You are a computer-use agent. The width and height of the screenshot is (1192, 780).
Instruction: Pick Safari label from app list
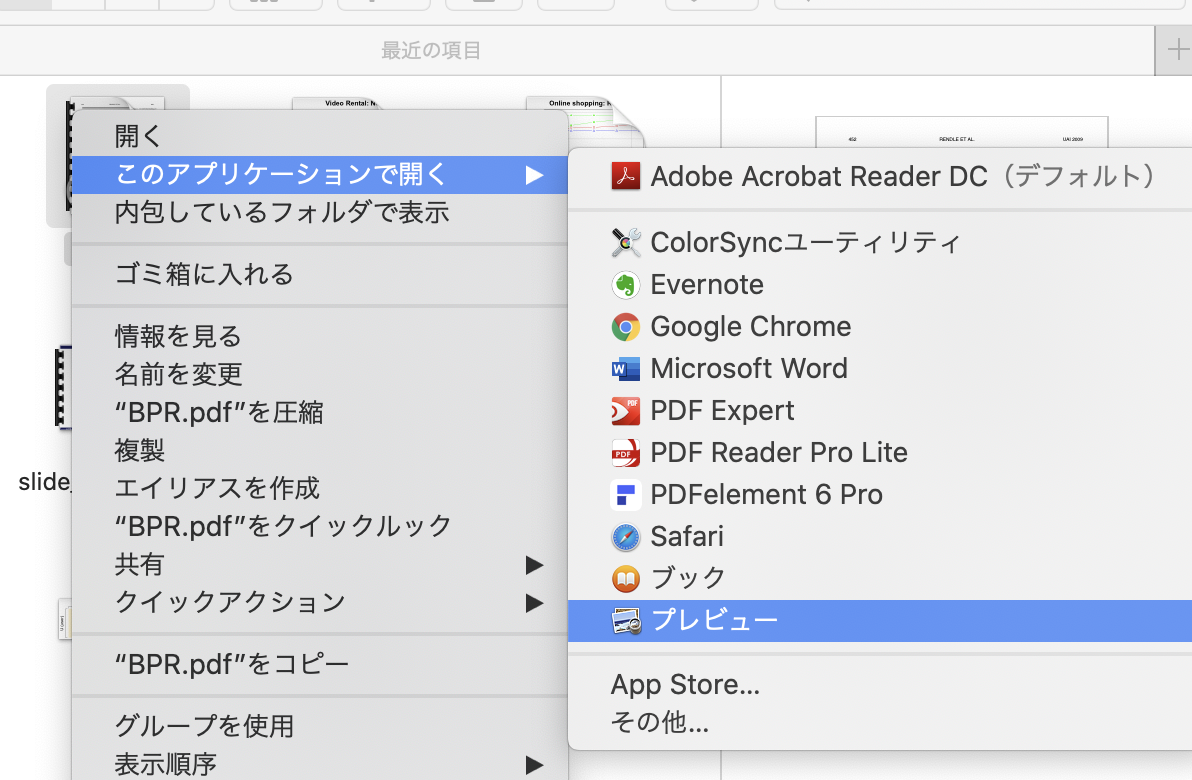coord(687,537)
